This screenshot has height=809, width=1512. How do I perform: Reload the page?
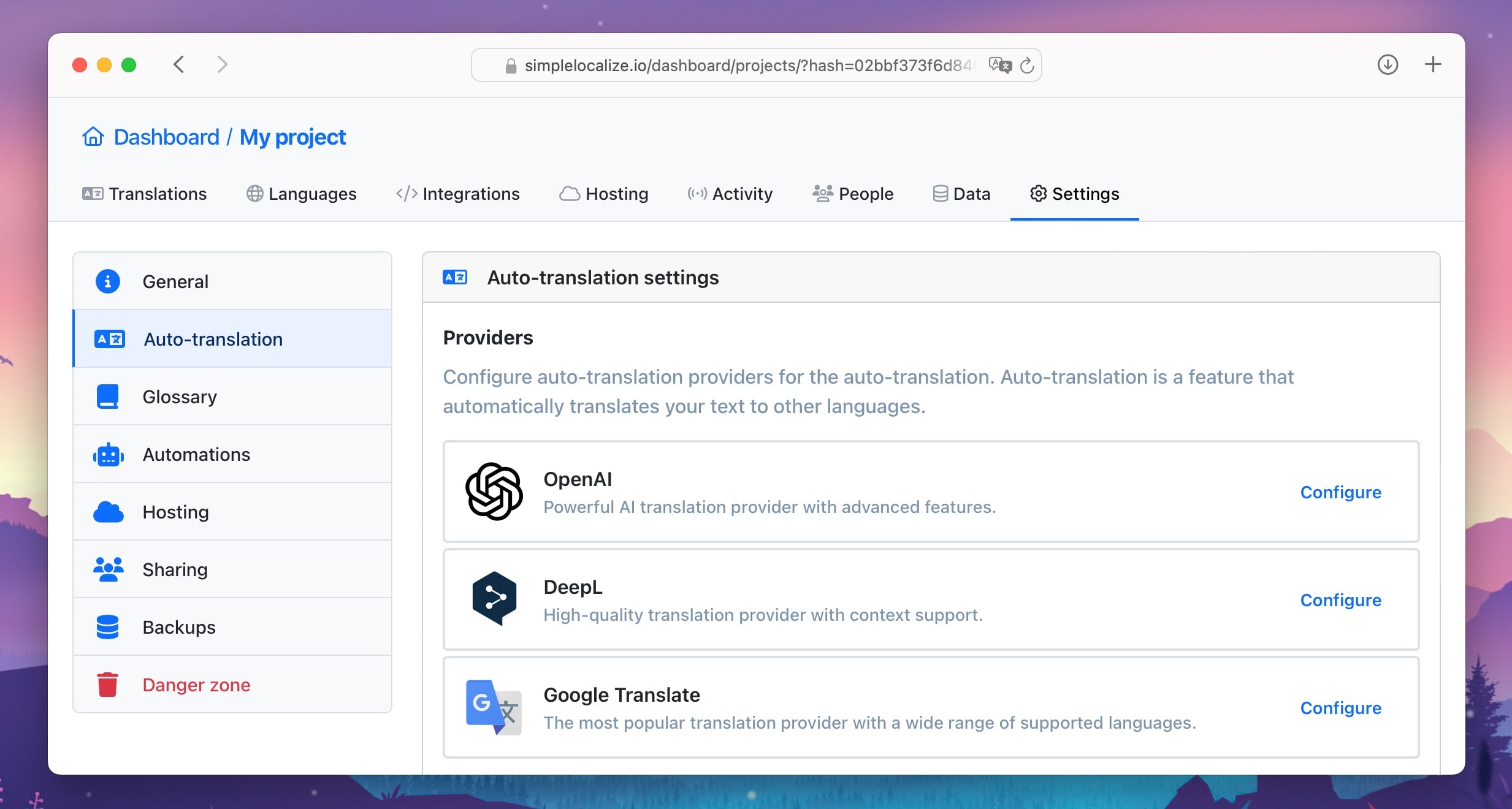coord(1027,65)
